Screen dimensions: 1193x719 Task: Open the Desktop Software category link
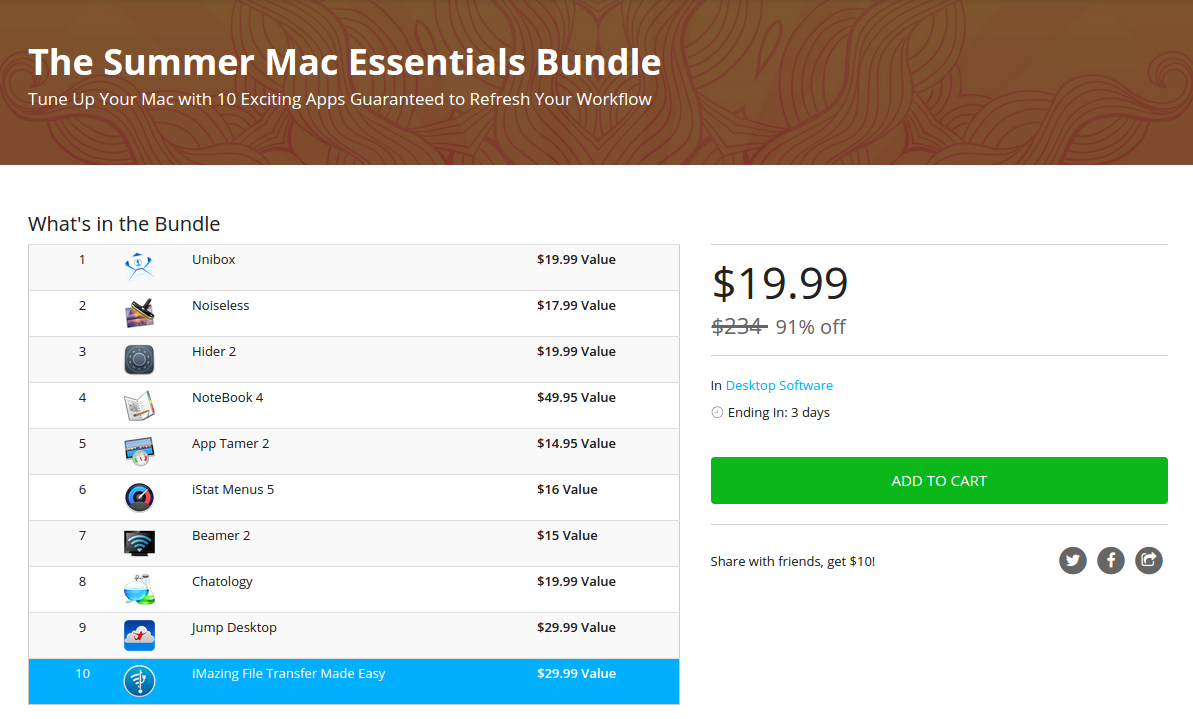pyautogui.click(x=779, y=386)
